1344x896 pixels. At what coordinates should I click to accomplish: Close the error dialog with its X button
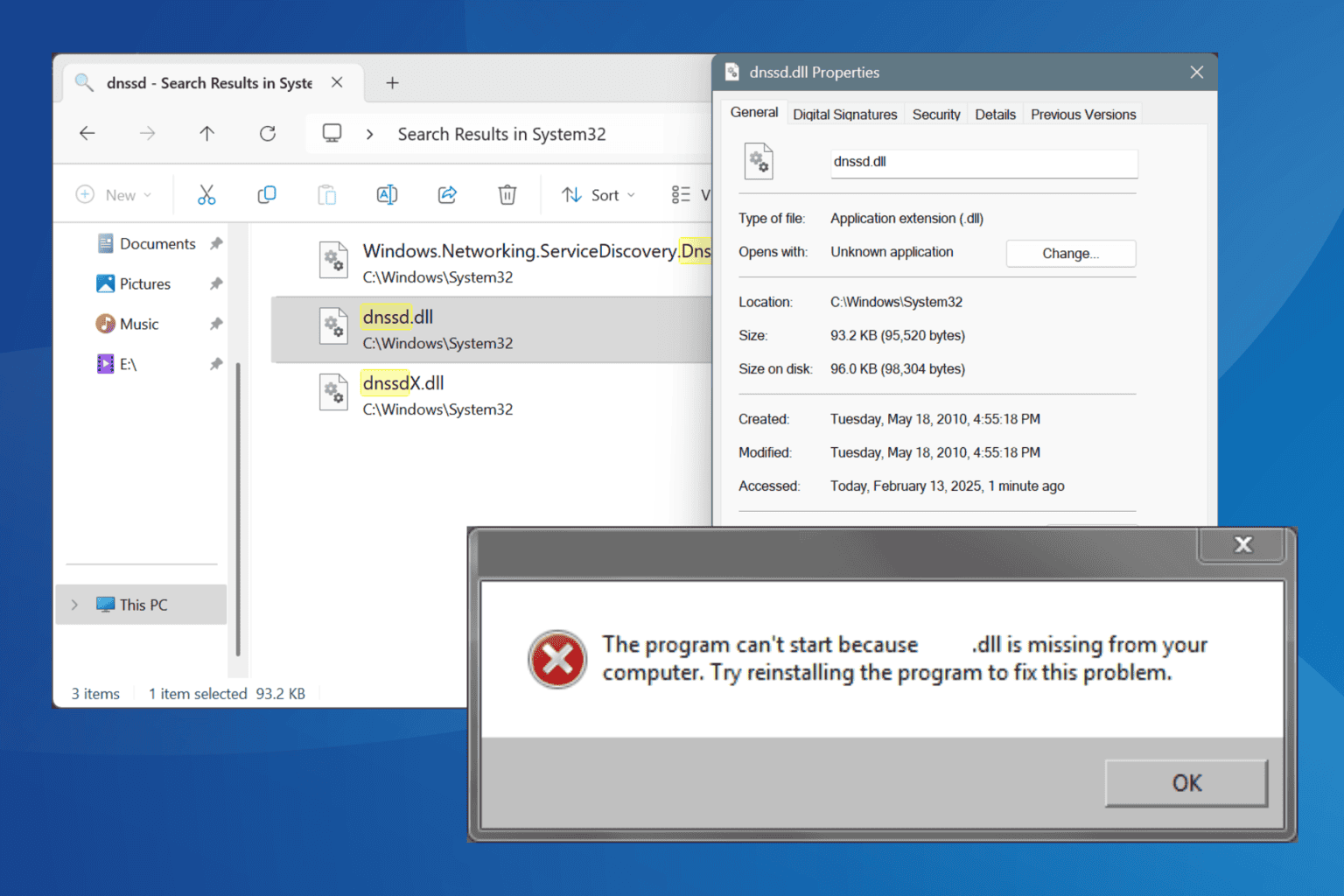coord(1242,544)
